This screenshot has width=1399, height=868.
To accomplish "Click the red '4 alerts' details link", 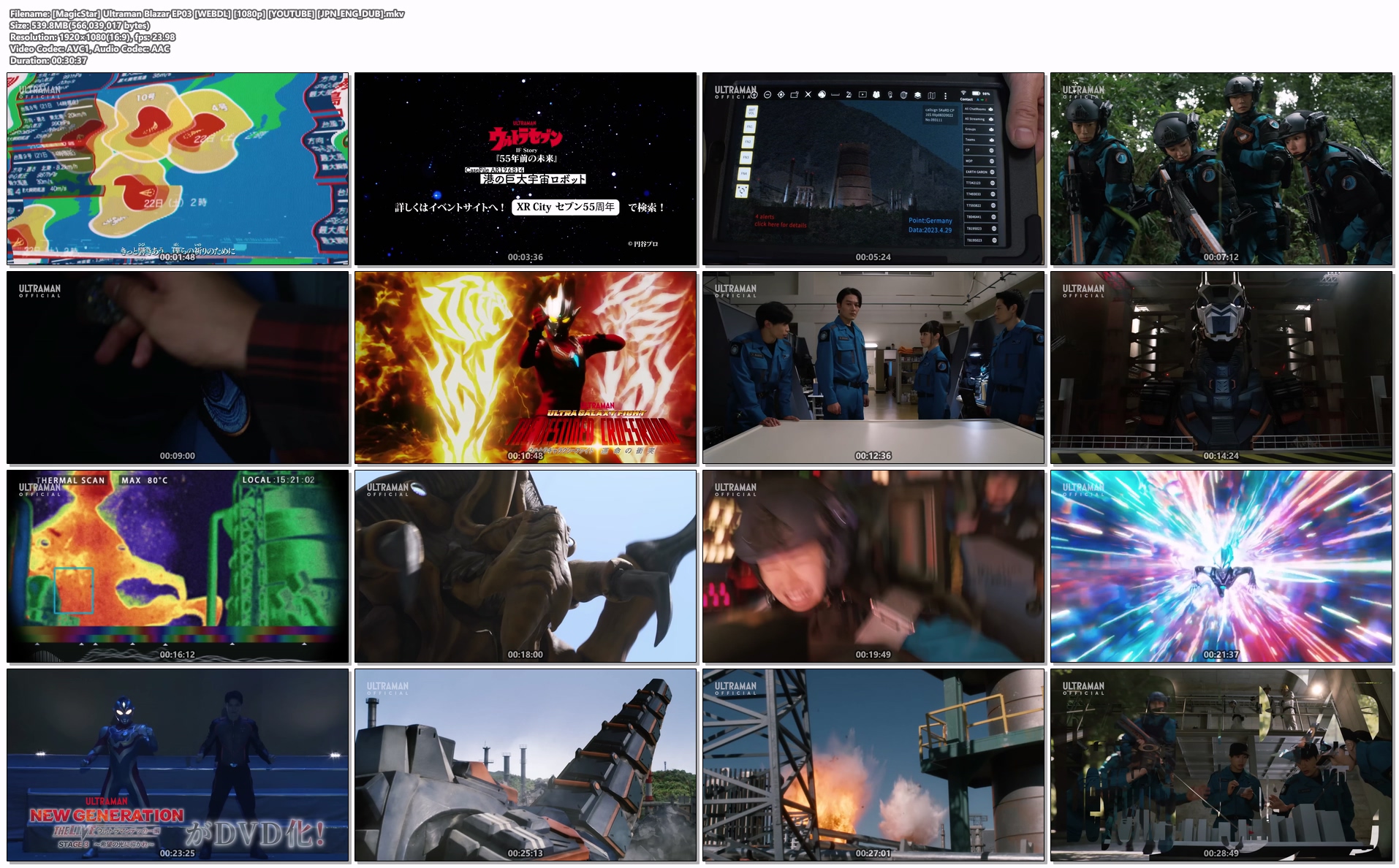I will pyautogui.click(x=780, y=221).
